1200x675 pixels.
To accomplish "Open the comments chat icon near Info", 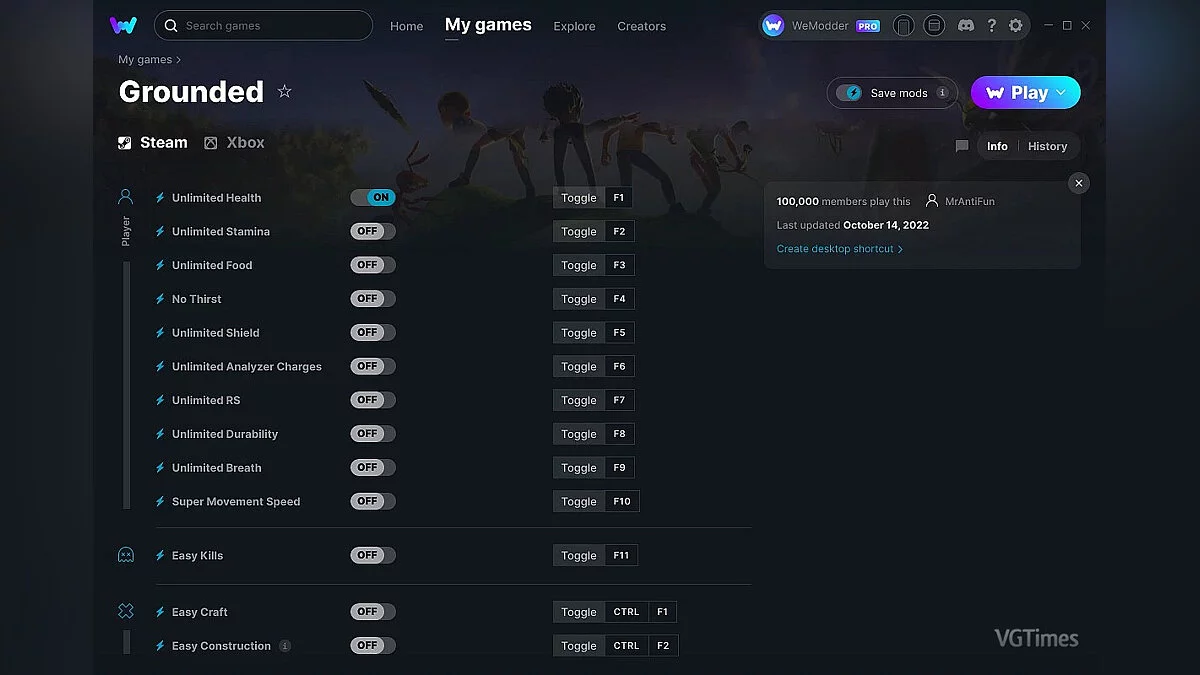I will tap(962, 146).
